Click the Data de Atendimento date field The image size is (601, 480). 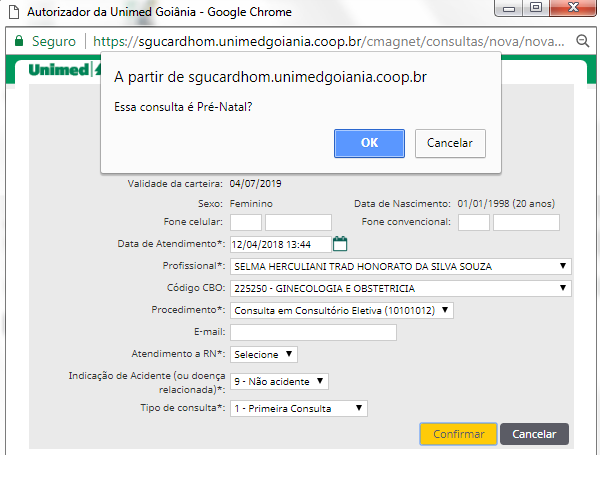(278, 244)
